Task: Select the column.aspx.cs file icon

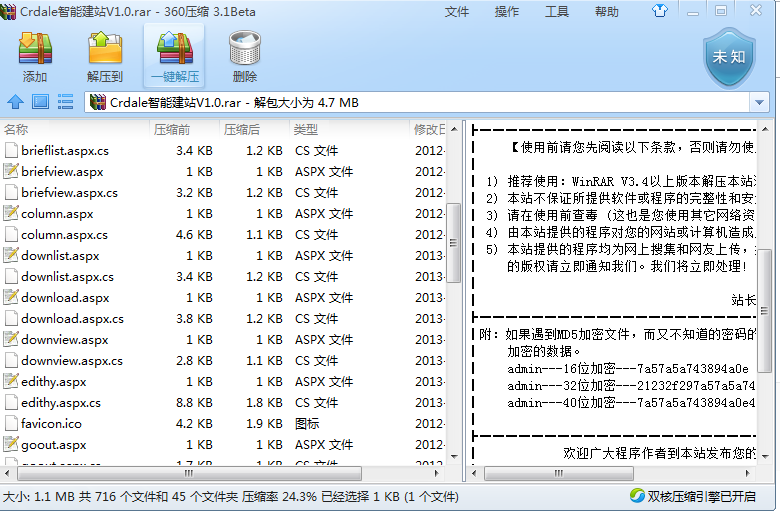Action: [11, 234]
